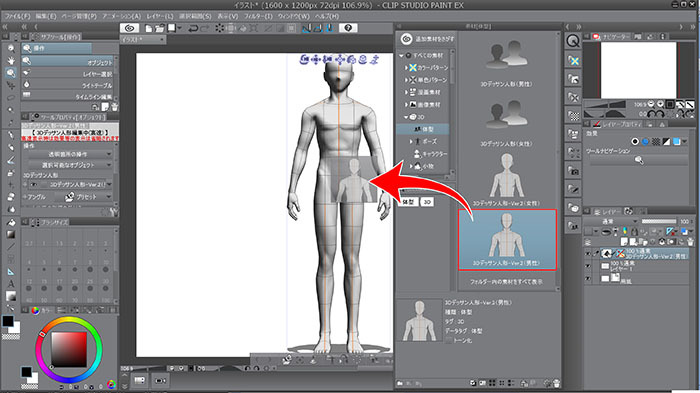The height and width of the screenshot is (393, 700).
Task: Expand the ポーズ folder in material tree
Action: pos(411,142)
